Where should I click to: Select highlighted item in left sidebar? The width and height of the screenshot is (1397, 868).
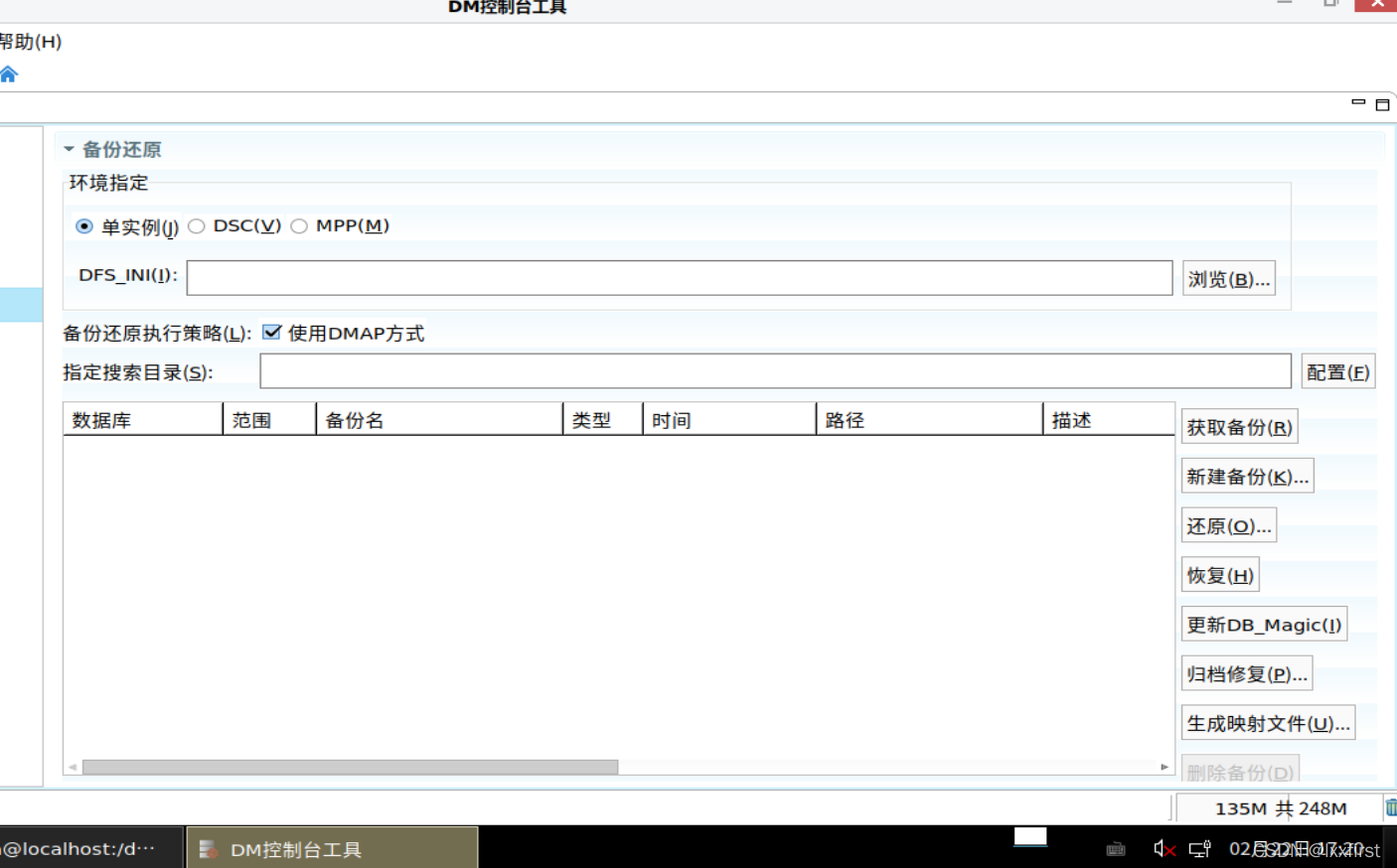[x=21, y=305]
